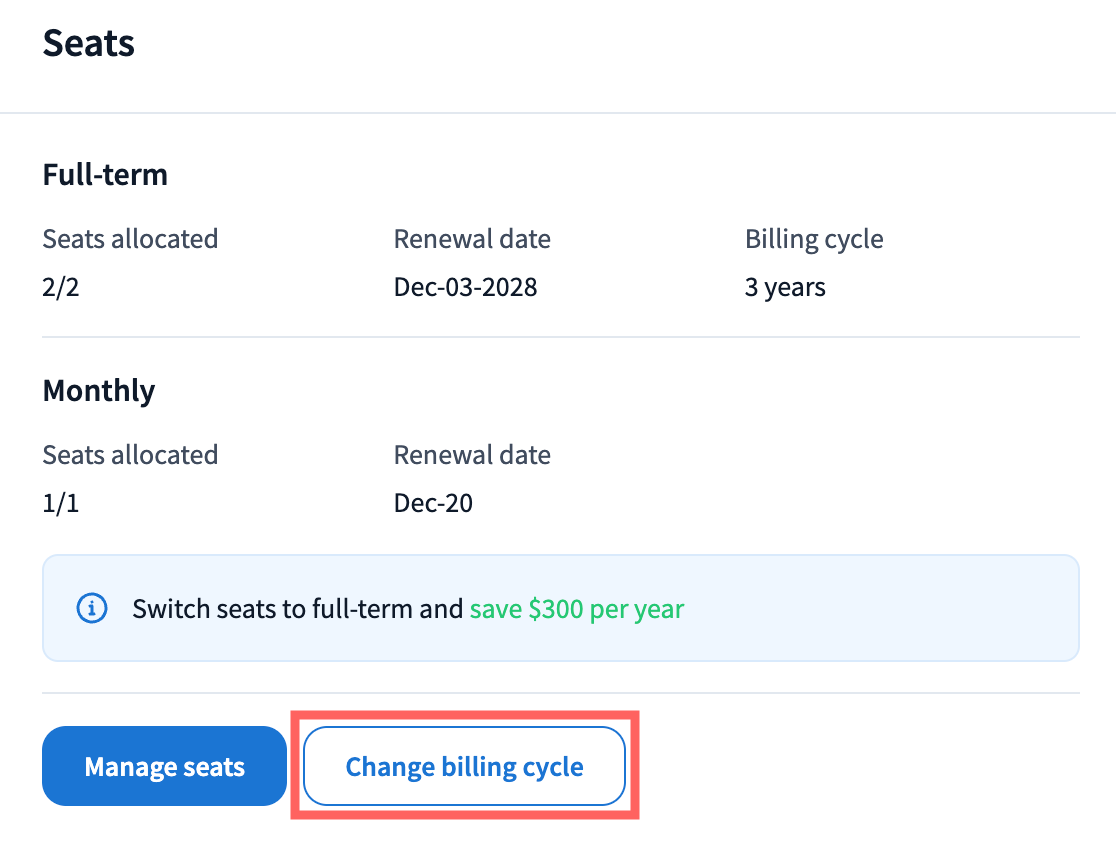The width and height of the screenshot is (1116, 844).
Task: Click the Full-term Renewal date label
Action: [x=472, y=240]
